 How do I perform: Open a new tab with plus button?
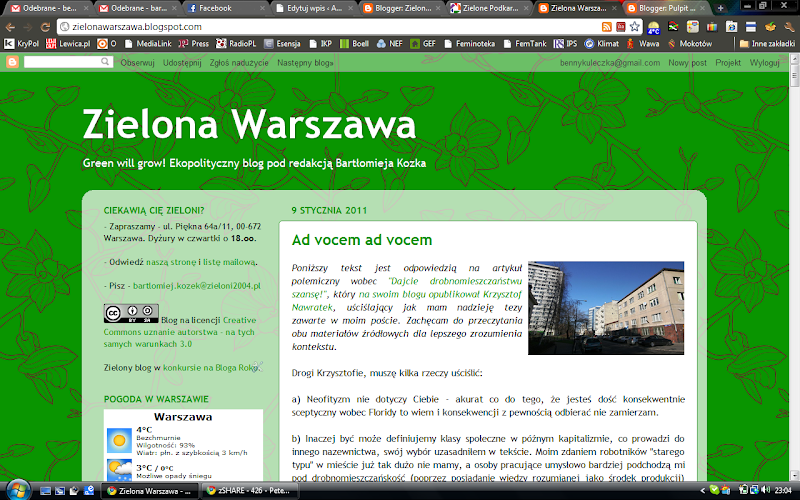[720, 8]
